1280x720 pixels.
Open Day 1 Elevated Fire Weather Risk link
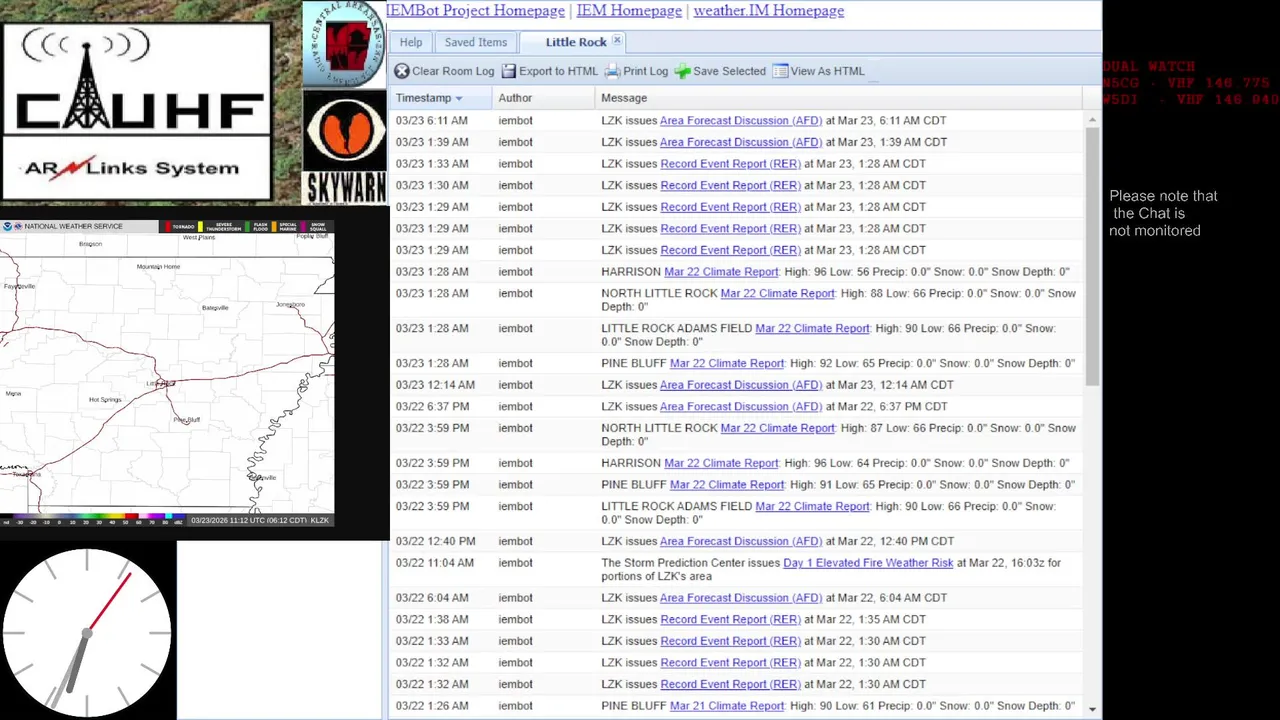pos(868,563)
